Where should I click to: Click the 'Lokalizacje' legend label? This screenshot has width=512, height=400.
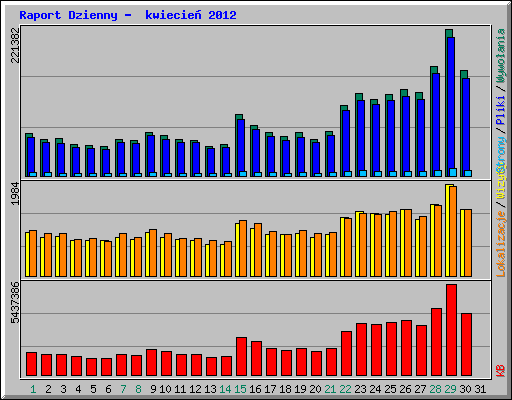coord(501,244)
